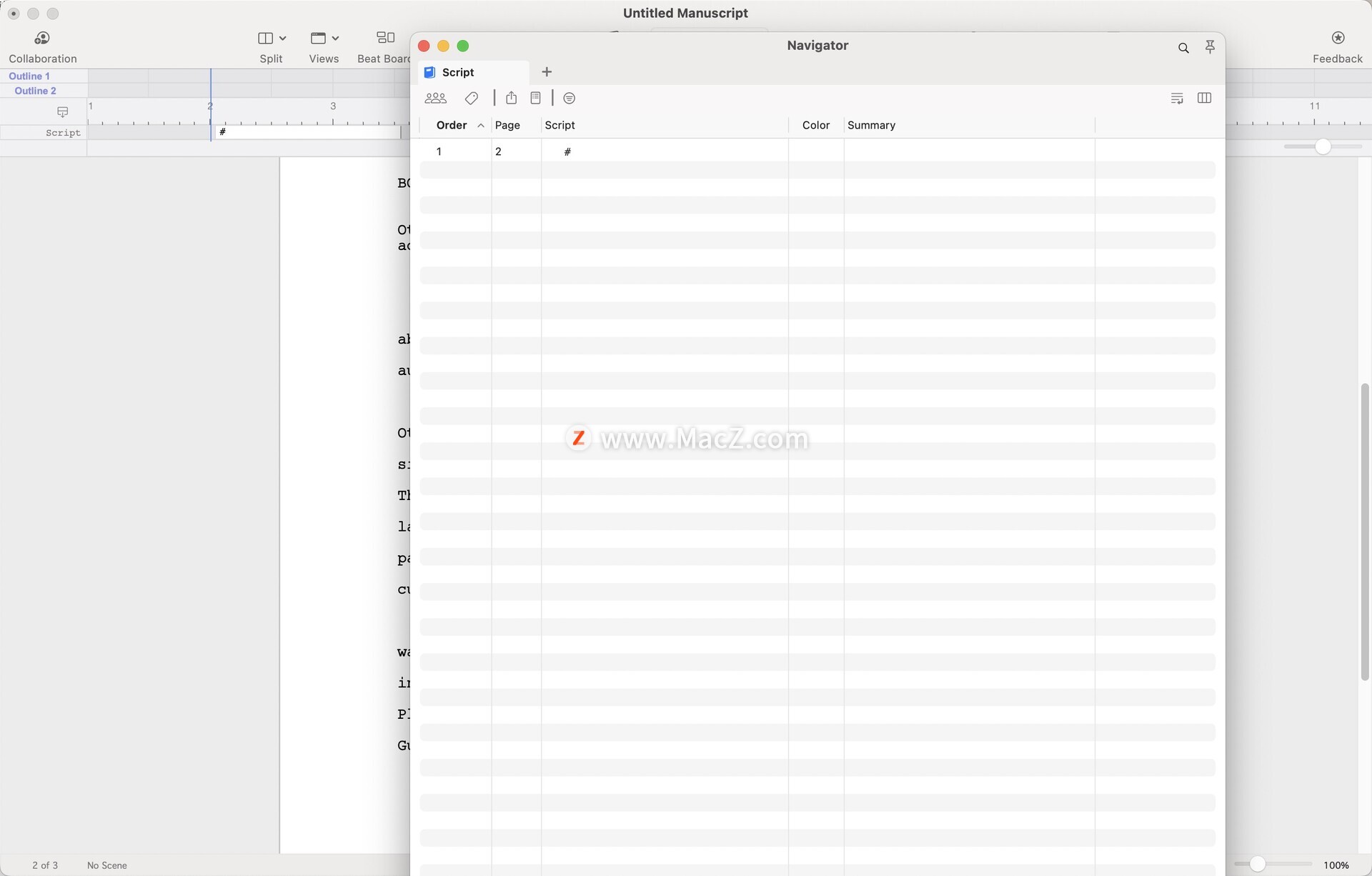Click the '2 of 3' page indicator
Viewport: 1372px width, 876px height.
click(x=45, y=865)
